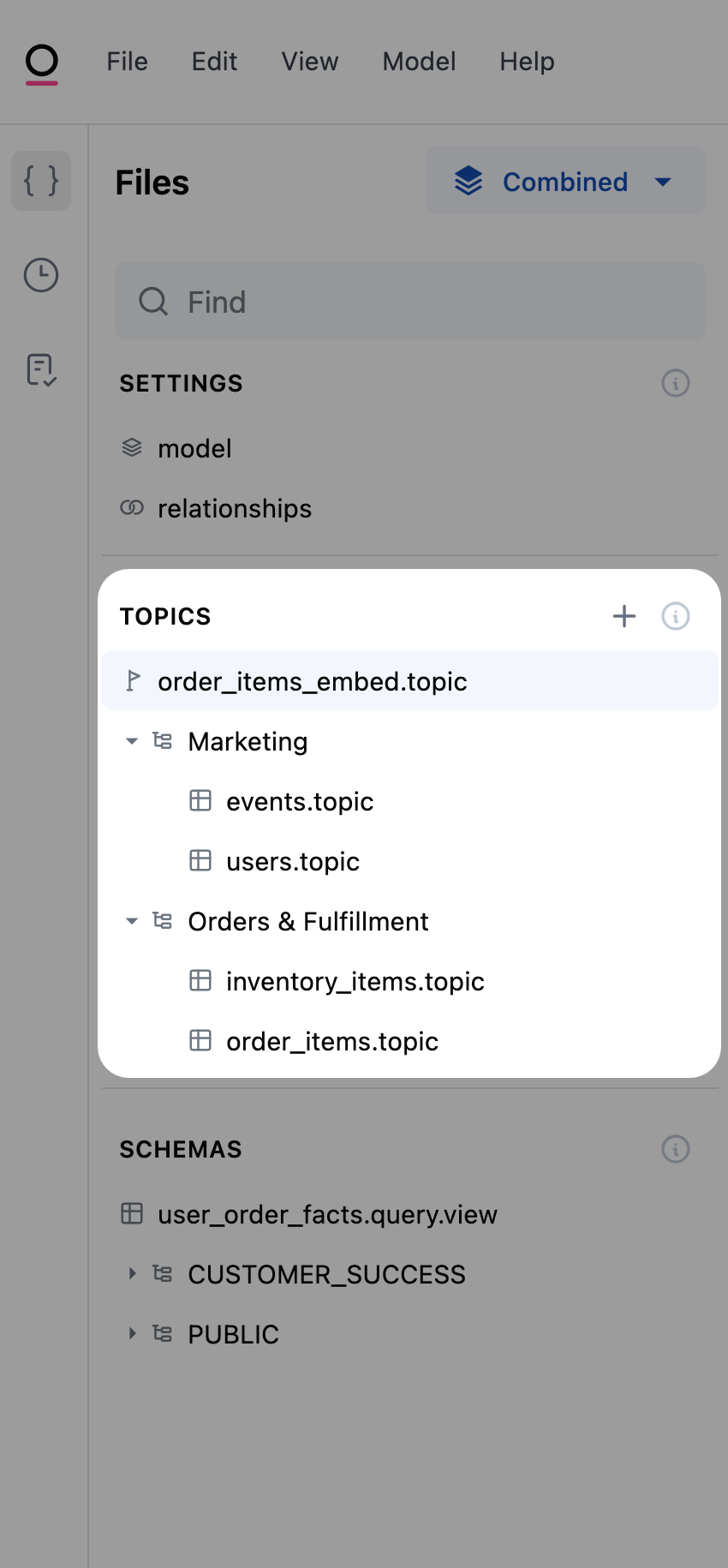Open the File menu
728x1568 pixels.
pos(127,62)
